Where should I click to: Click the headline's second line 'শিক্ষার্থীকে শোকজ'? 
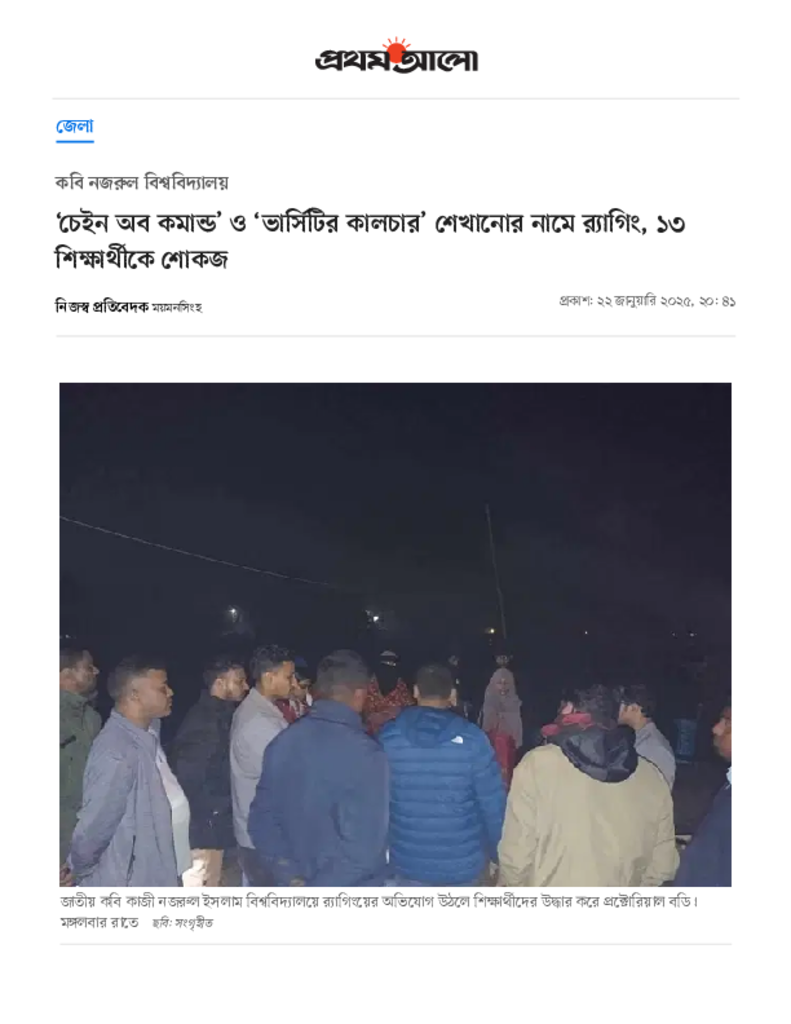coord(142,259)
